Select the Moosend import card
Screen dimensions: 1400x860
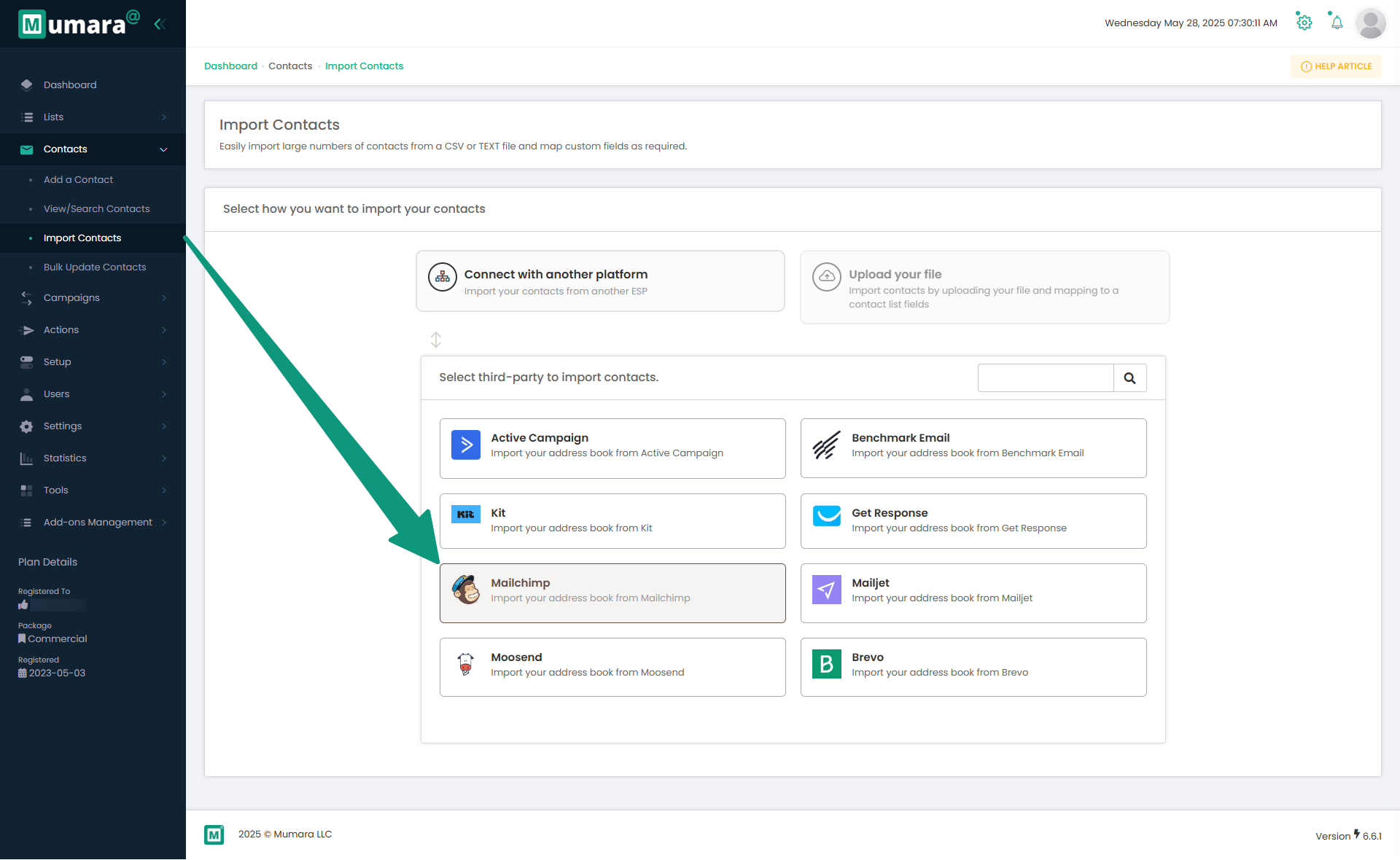612,668
